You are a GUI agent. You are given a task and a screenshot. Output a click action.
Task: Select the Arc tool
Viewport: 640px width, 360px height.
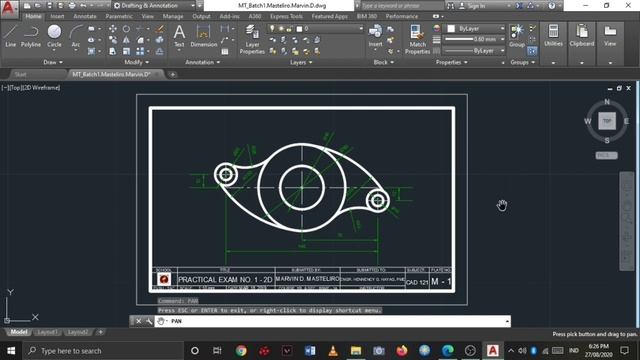tap(76, 36)
